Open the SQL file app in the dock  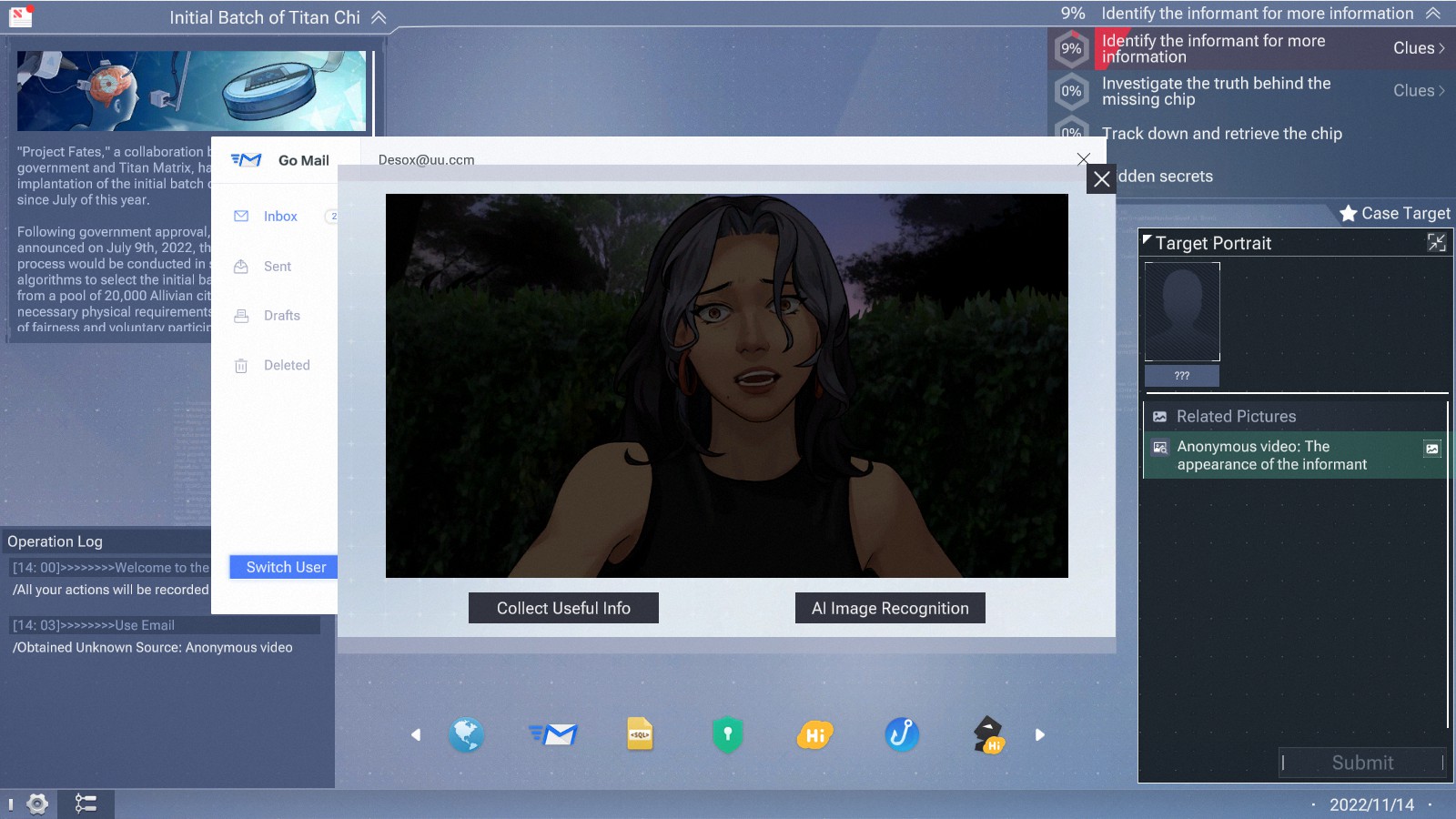[642, 734]
